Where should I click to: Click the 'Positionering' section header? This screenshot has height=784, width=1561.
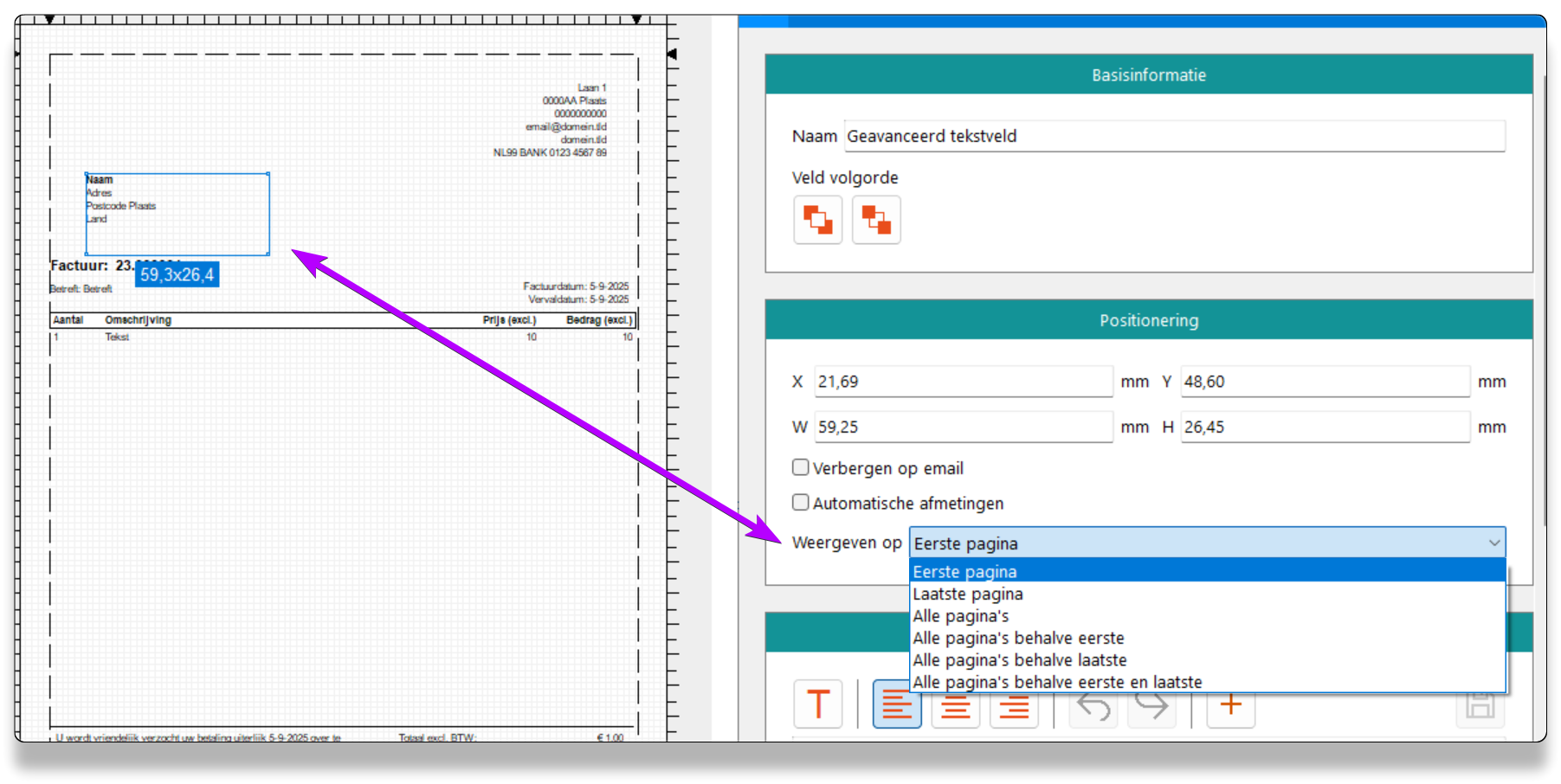(x=1148, y=321)
